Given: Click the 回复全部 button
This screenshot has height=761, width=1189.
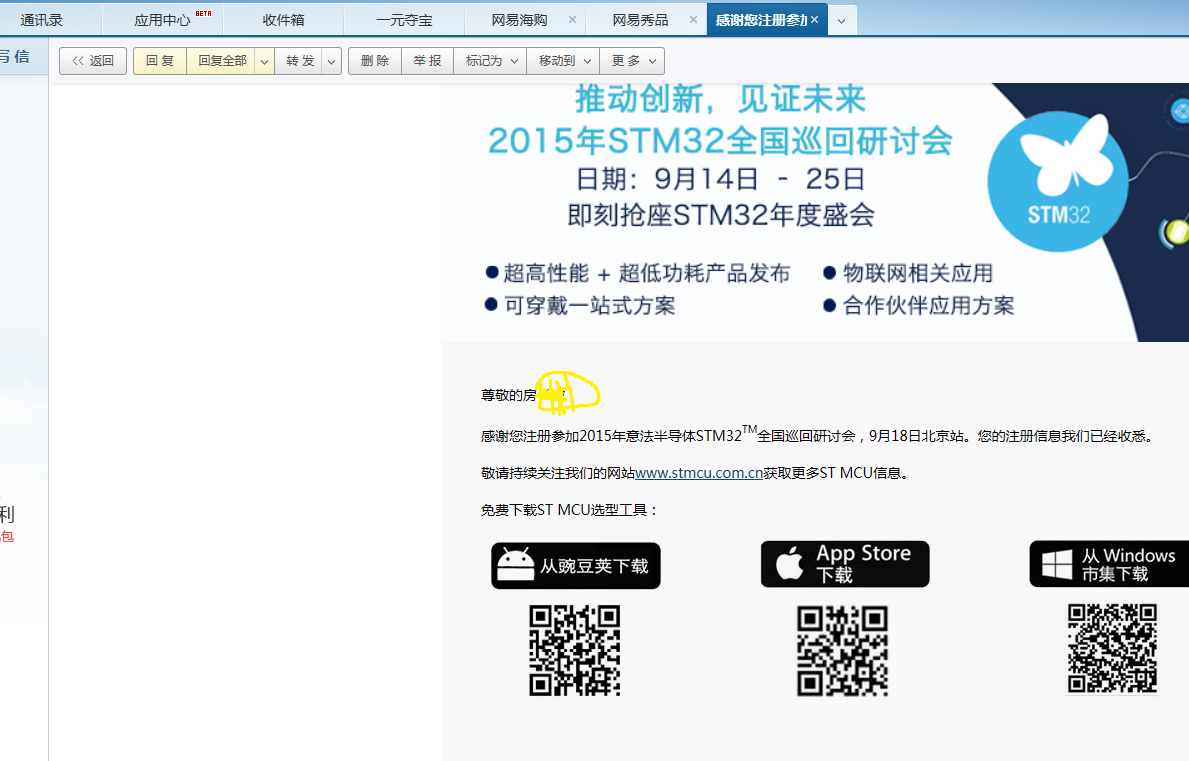Looking at the screenshot, I should tap(221, 61).
